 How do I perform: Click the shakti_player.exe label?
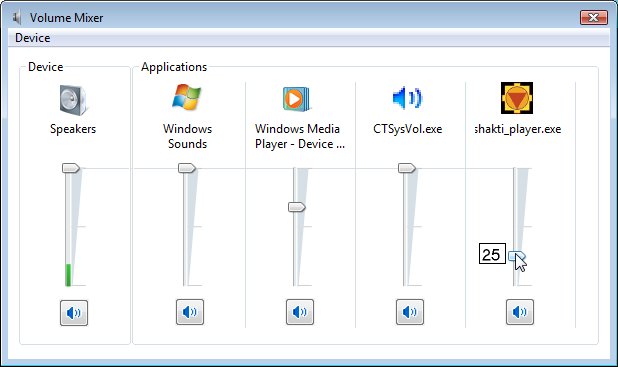pyautogui.click(x=517, y=129)
